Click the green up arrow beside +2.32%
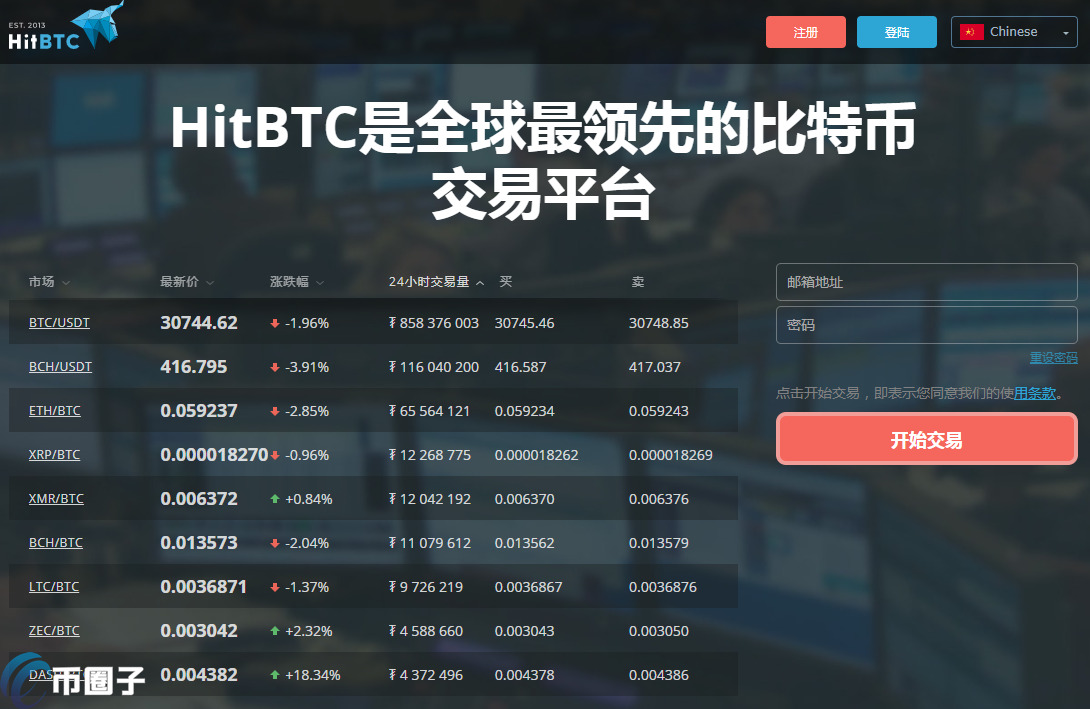Screen dimensions: 1090x709 [x=275, y=631]
